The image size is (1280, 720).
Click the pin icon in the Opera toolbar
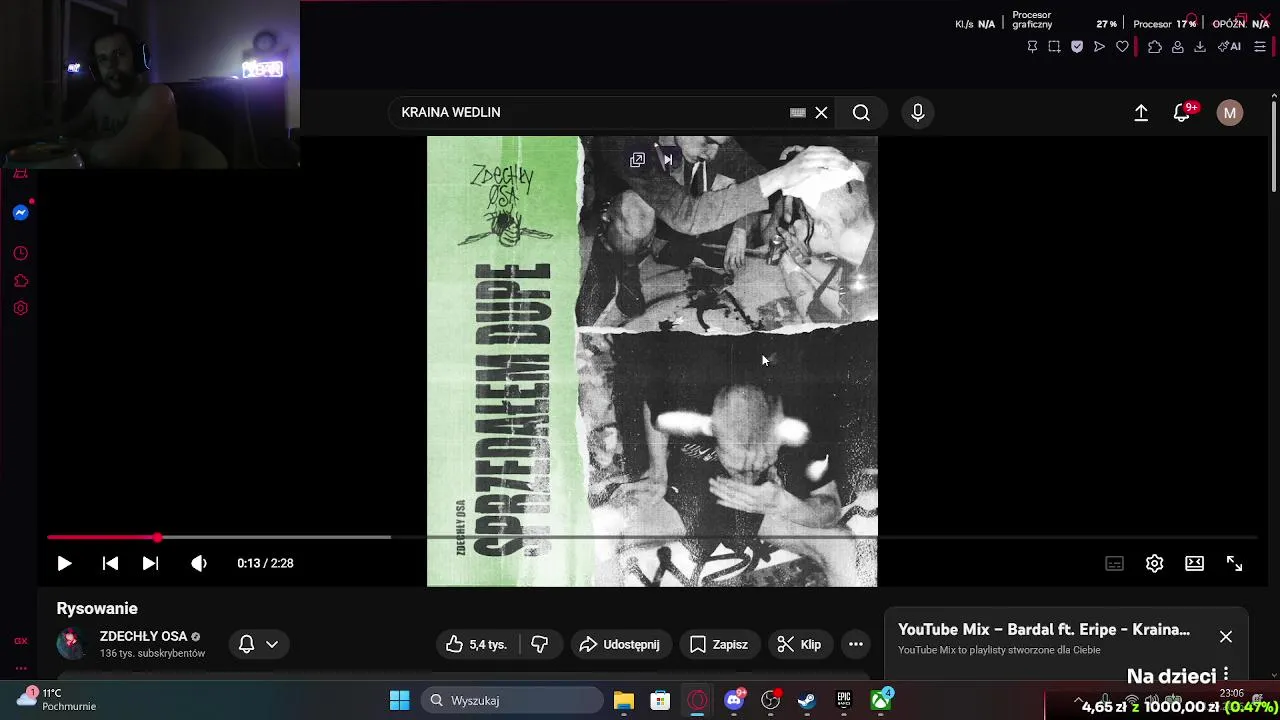point(1032,47)
